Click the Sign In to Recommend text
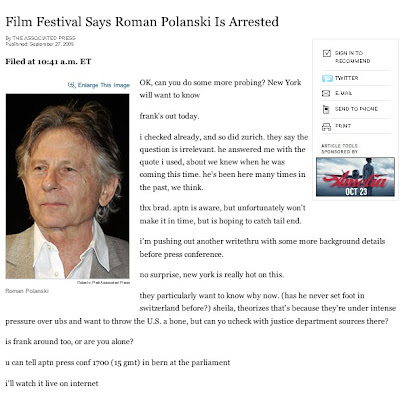400x394 pixels. pyautogui.click(x=352, y=57)
